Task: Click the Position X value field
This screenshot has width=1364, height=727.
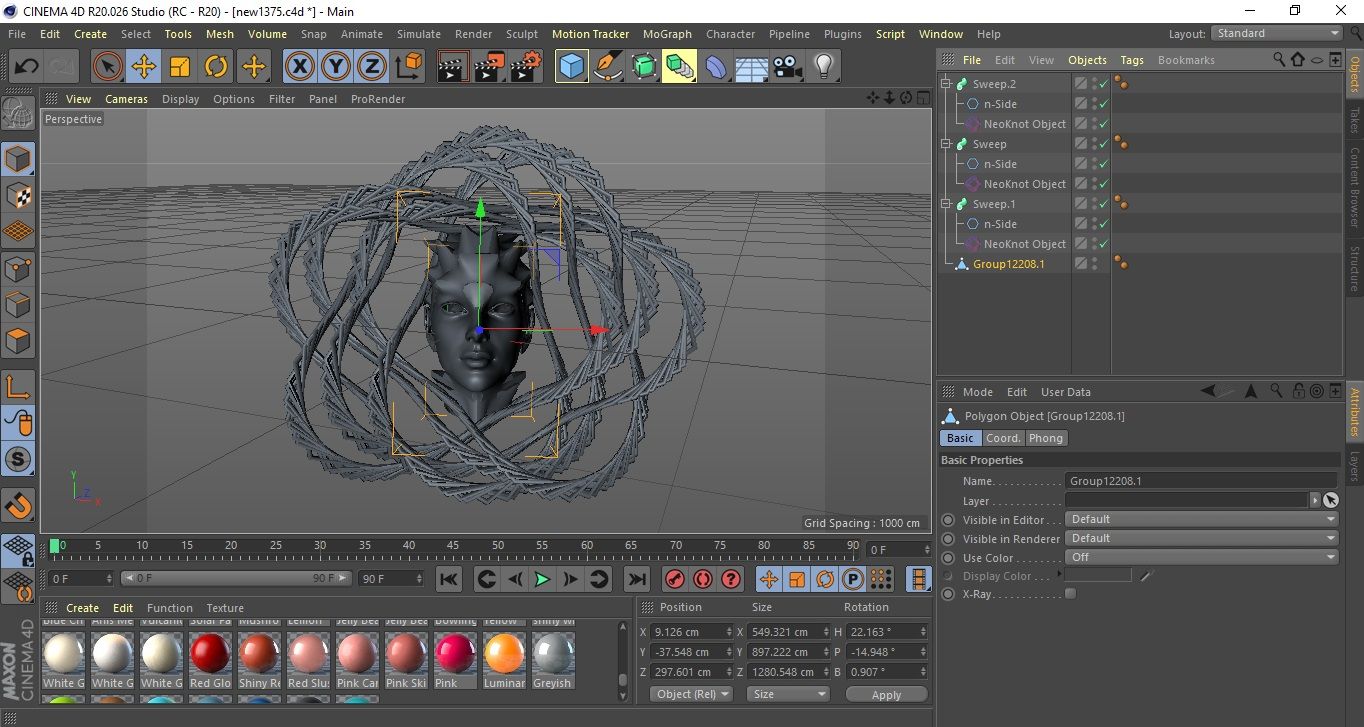Action: tap(691, 632)
